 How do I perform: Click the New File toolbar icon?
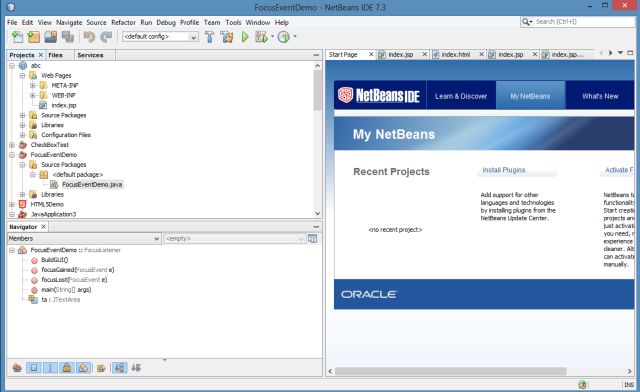coord(17,37)
